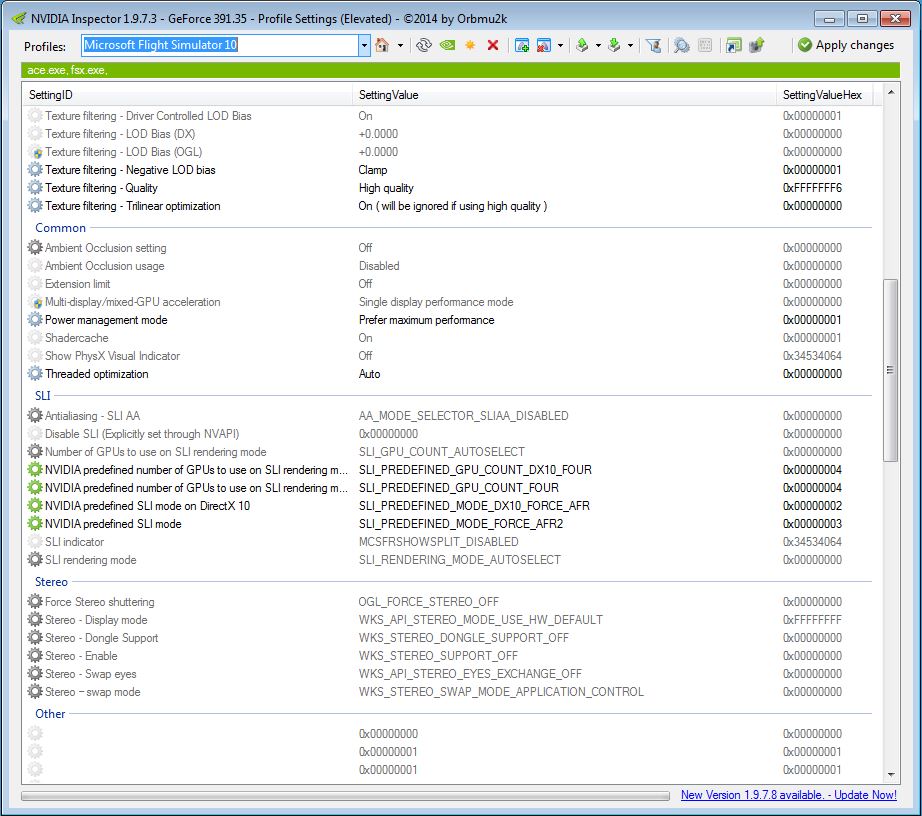Click the gear icon beside Power management mode
Viewport: 922px width, 816px height.
tap(35, 319)
